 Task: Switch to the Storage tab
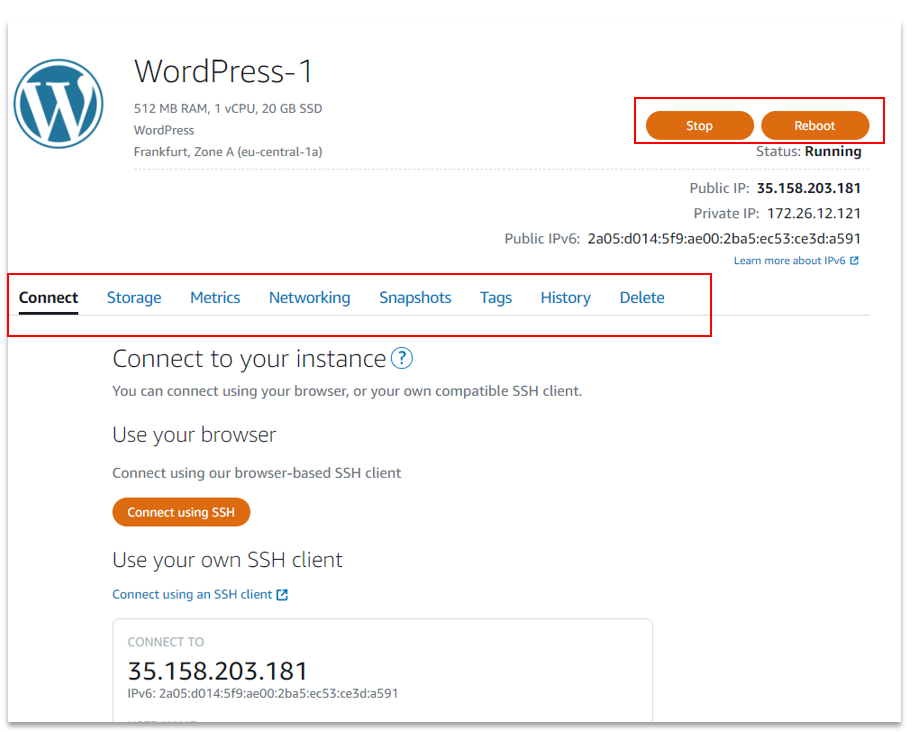[x=134, y=298]
